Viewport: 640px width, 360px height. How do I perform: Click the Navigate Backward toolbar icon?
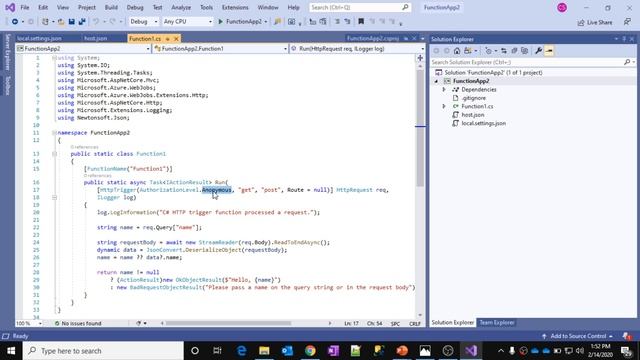click(15, 22)
